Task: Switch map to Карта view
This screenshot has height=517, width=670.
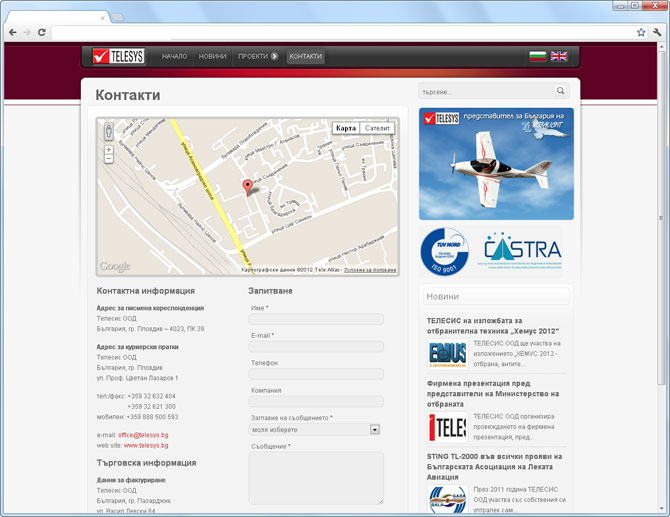Action: (346, 128)
